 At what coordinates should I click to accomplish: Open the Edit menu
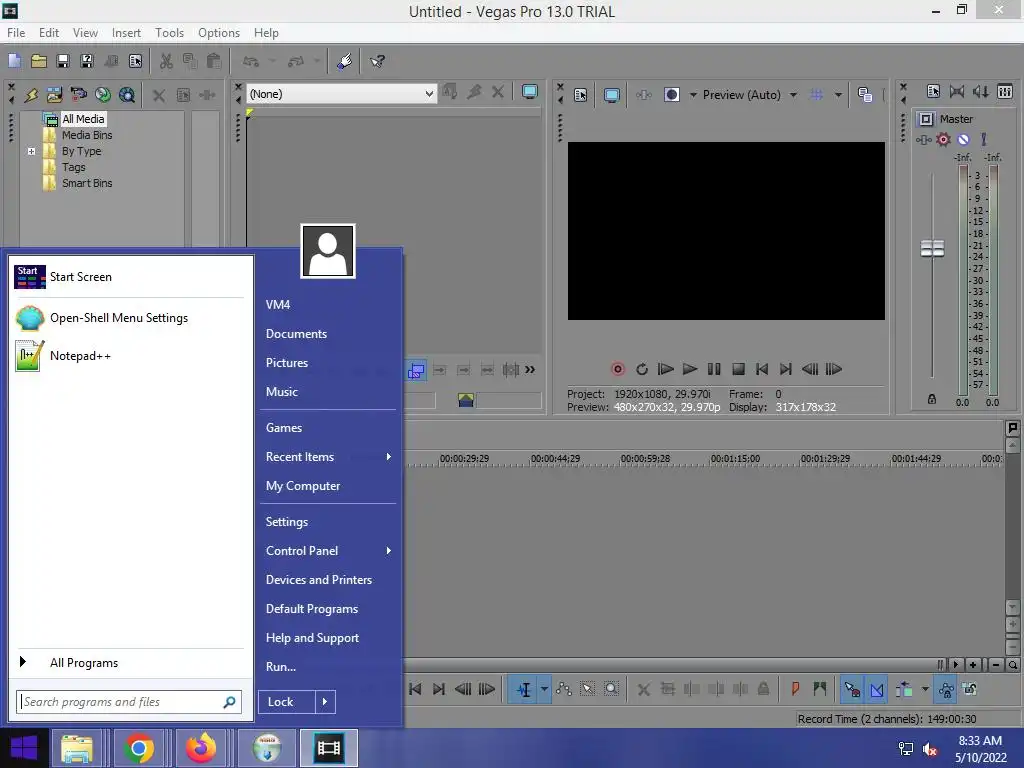coord(49,33)
